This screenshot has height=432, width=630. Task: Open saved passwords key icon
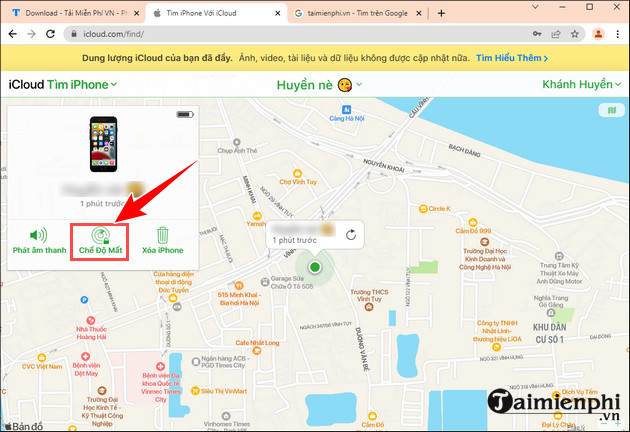point(537,34)
